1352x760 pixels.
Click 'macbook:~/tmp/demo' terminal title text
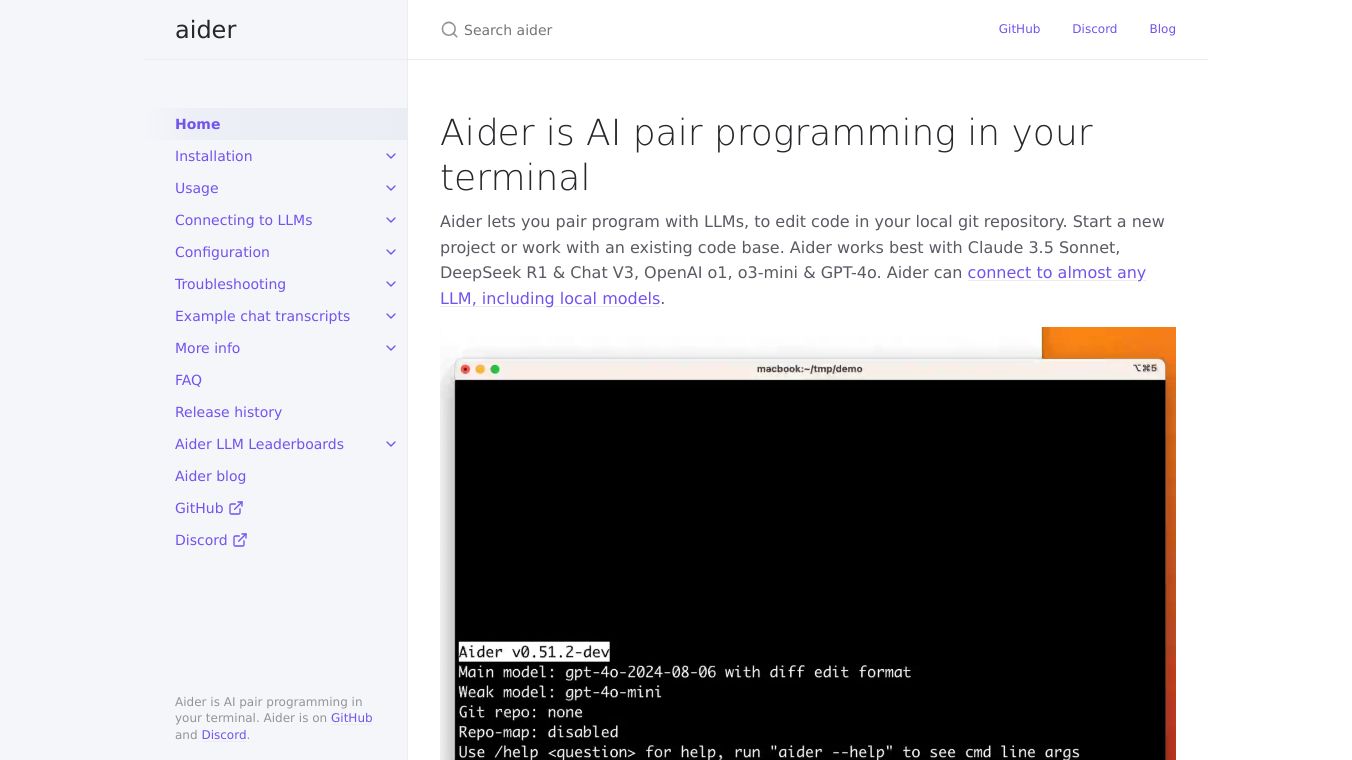pyautogui.click(x=809, y=369)
